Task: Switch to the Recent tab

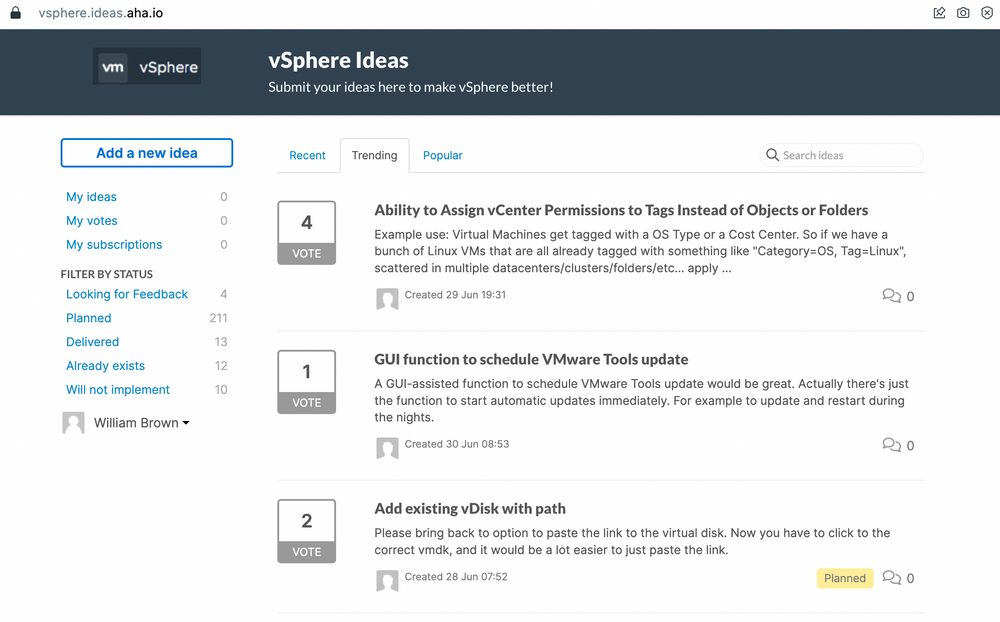Action: [307, 155]
